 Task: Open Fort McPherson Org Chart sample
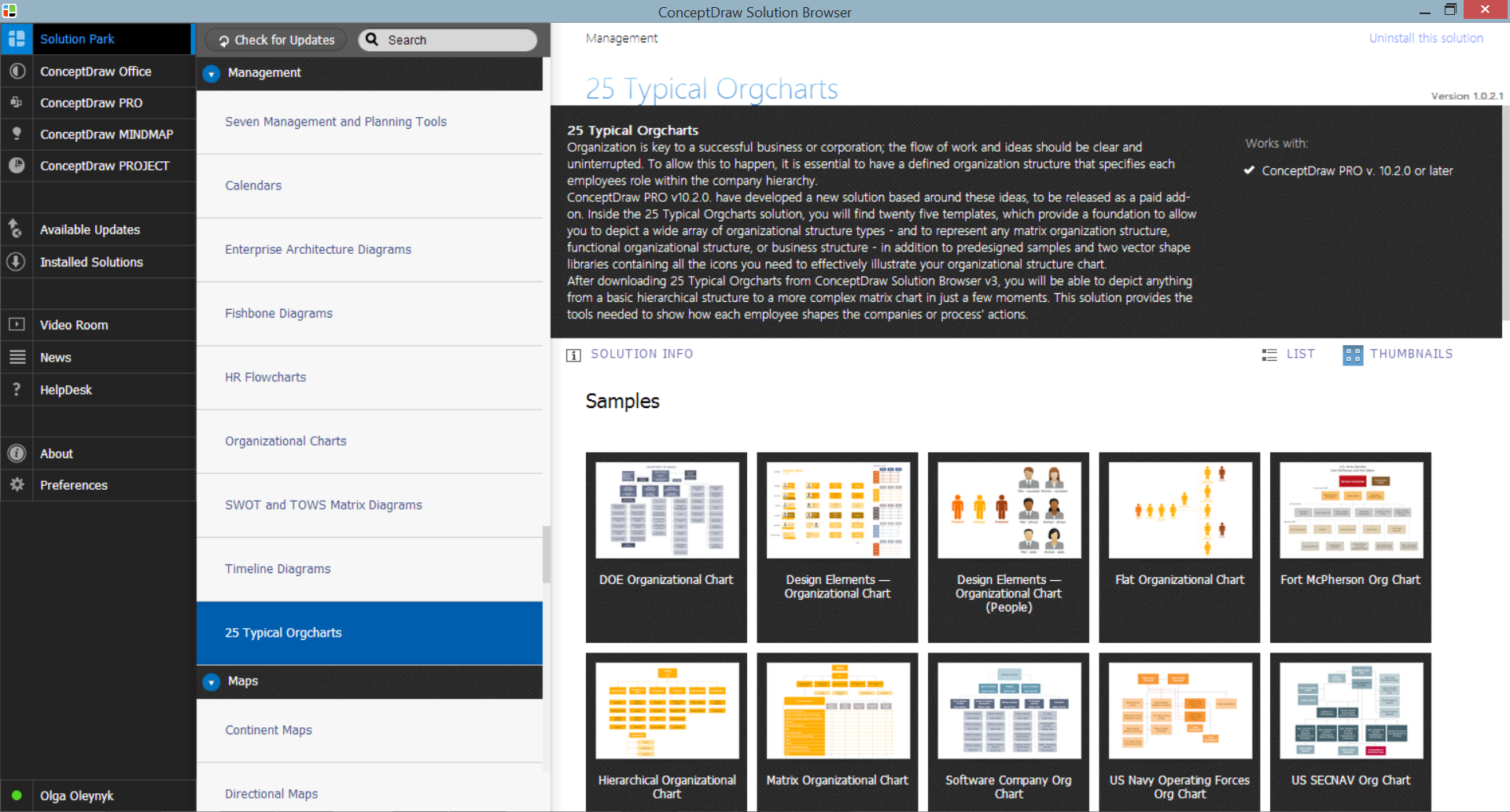pyautogui.click(x=1350, y=547)
